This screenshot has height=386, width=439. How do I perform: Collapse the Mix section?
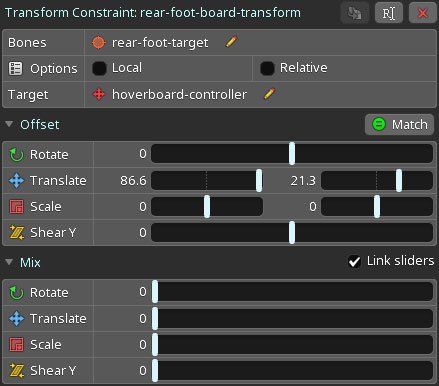[x=9, y=262]
